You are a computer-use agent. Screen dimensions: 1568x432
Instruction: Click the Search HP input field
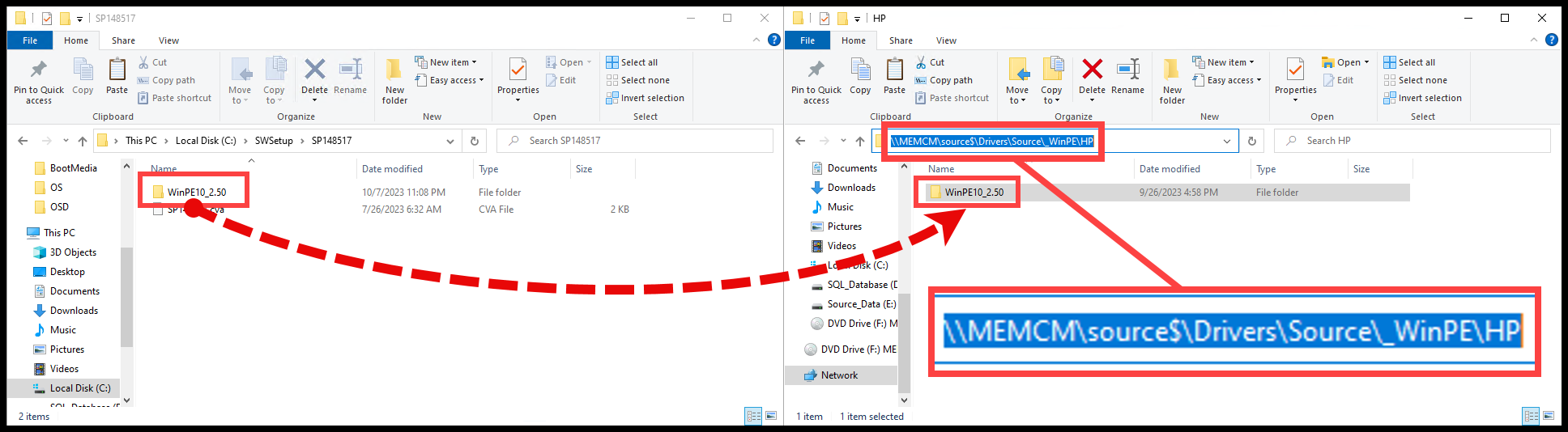tap(1417, 141)
